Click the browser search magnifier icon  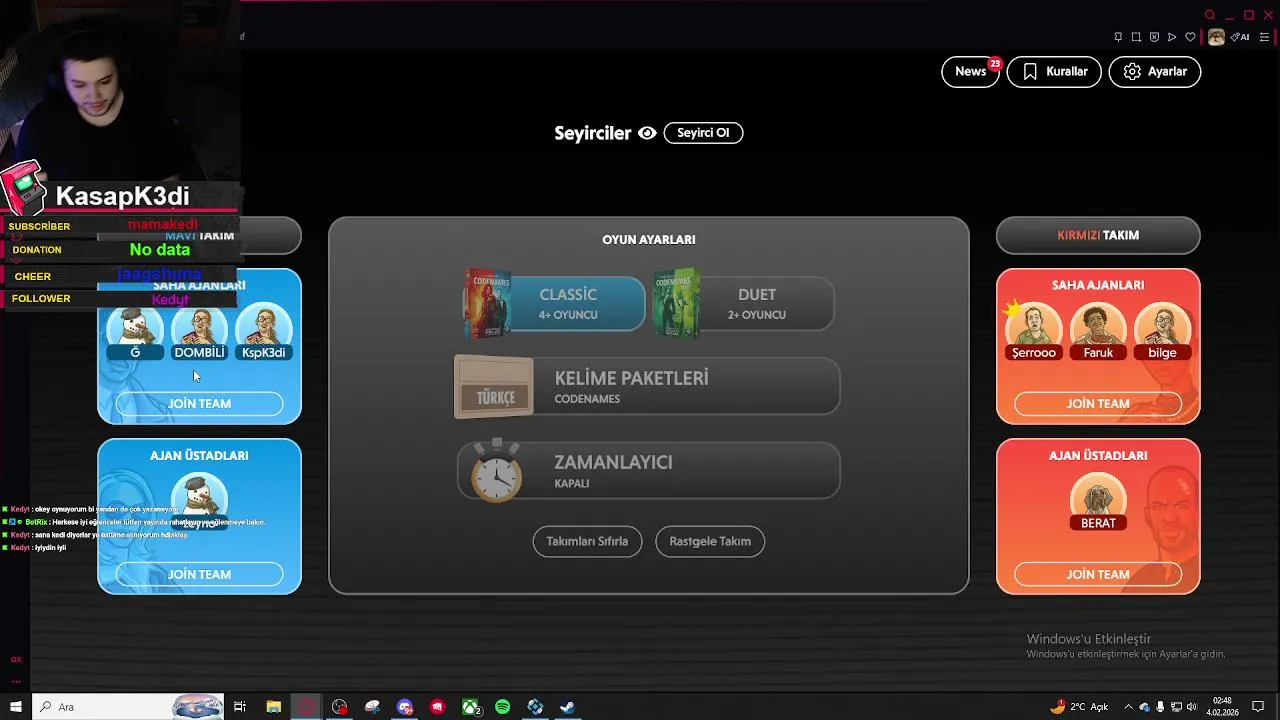pos(1210,15)
